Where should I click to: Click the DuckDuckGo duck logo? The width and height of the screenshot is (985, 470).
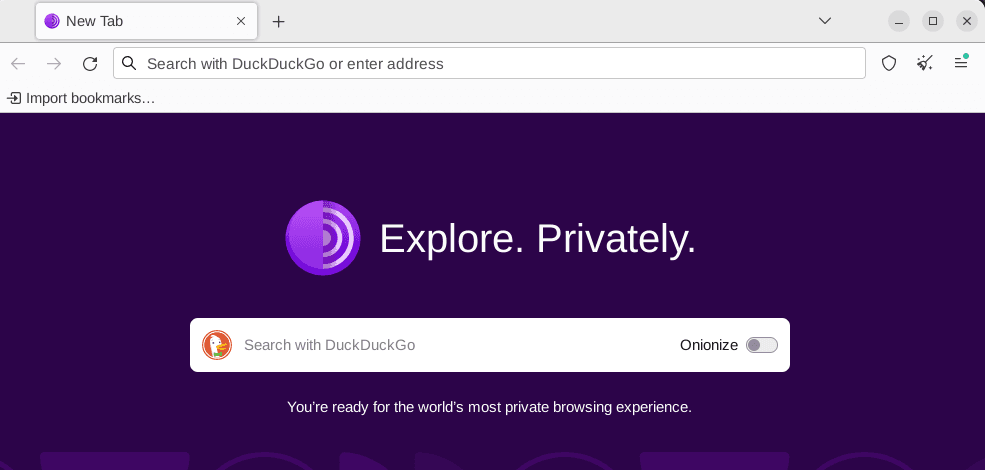(x=217, y=345)
